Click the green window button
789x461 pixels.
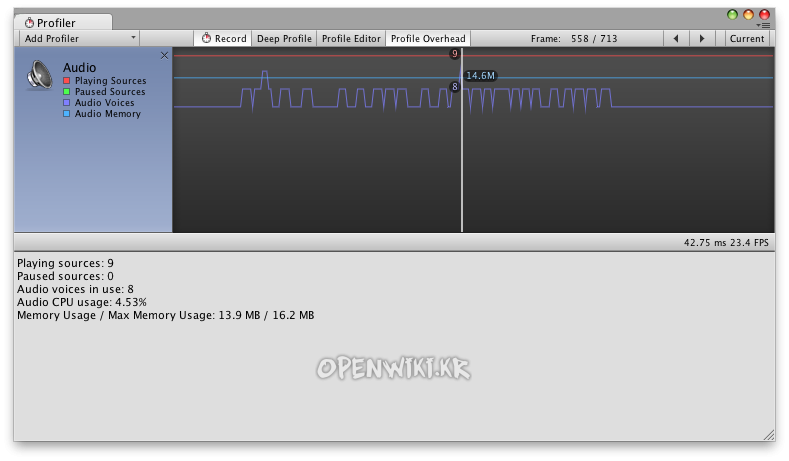pyautogui.click(x=732, y=15)
